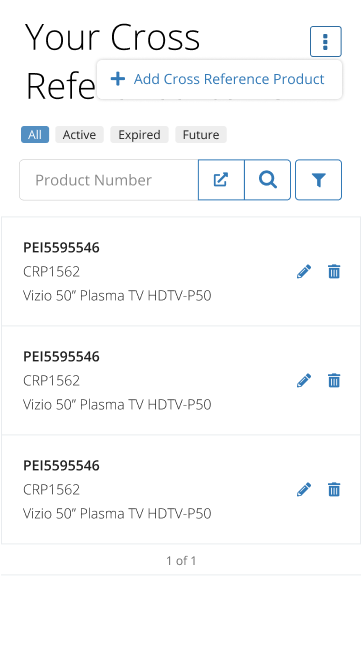Choose Add Cross Reference Product menu item

coord(219,79)
